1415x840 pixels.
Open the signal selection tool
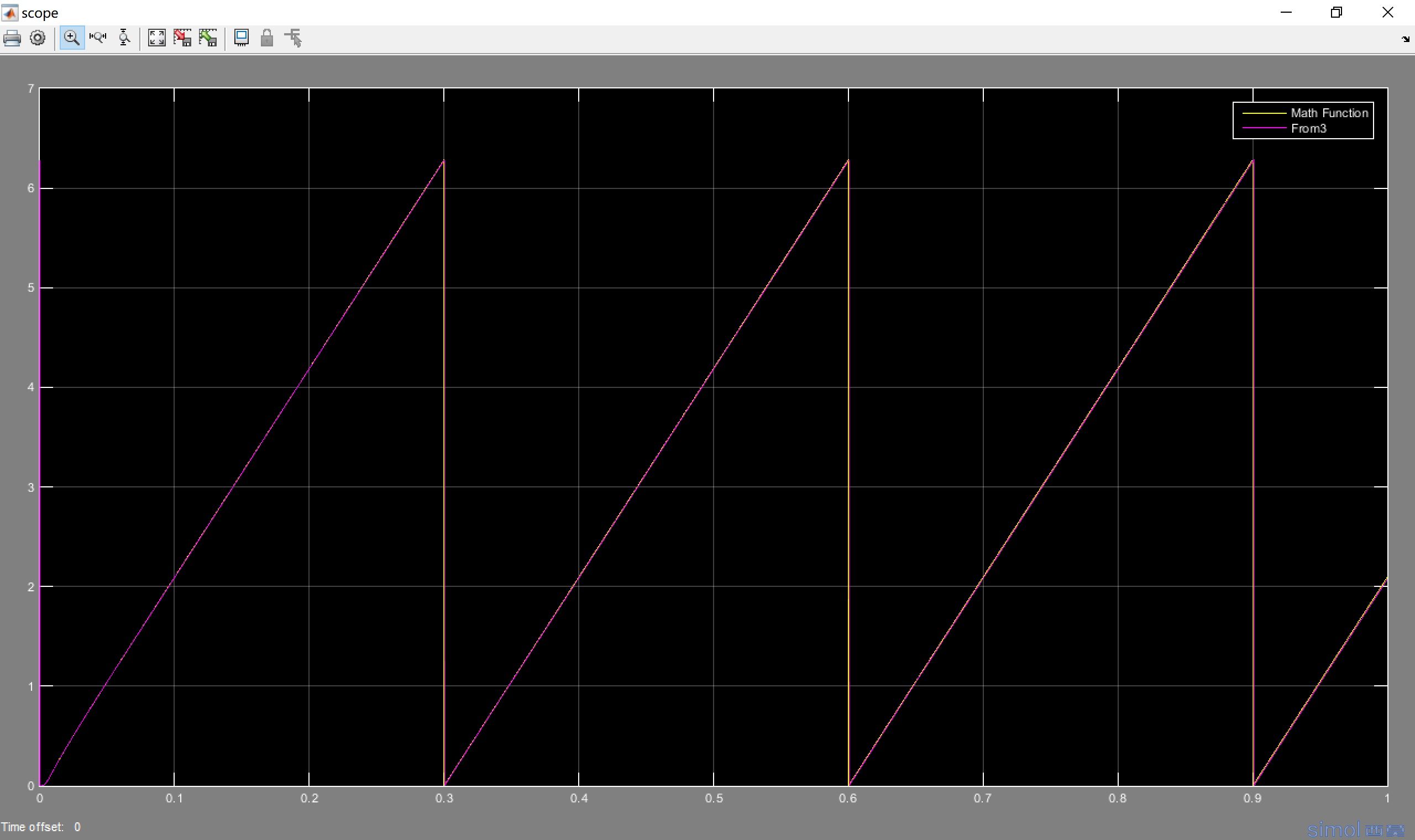pos(293,38)
